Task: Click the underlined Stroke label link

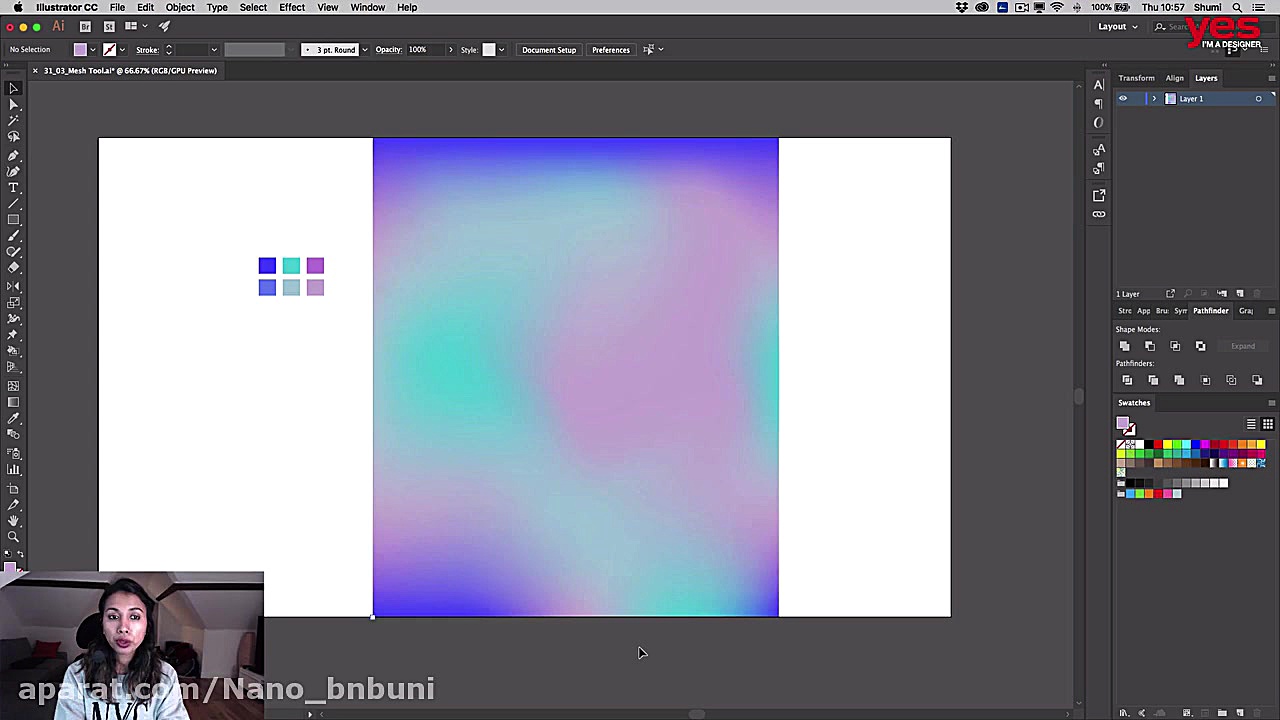Action: click(147, 49)
